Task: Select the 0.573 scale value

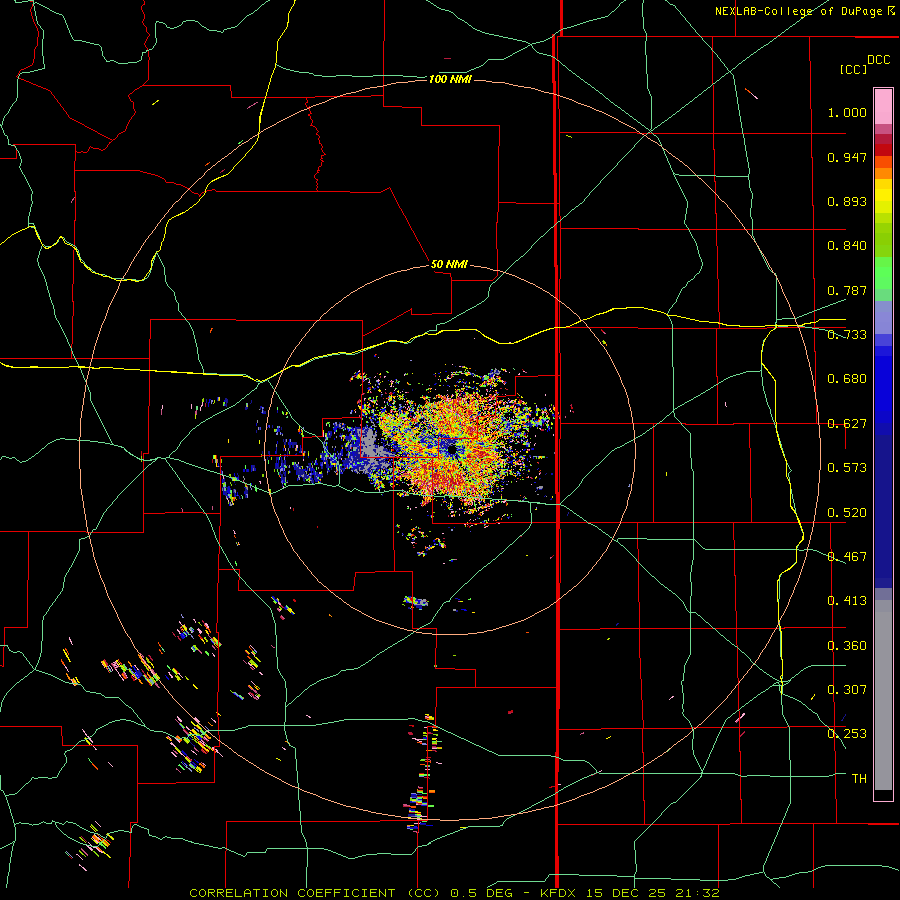Action: (x=847, y=468)
